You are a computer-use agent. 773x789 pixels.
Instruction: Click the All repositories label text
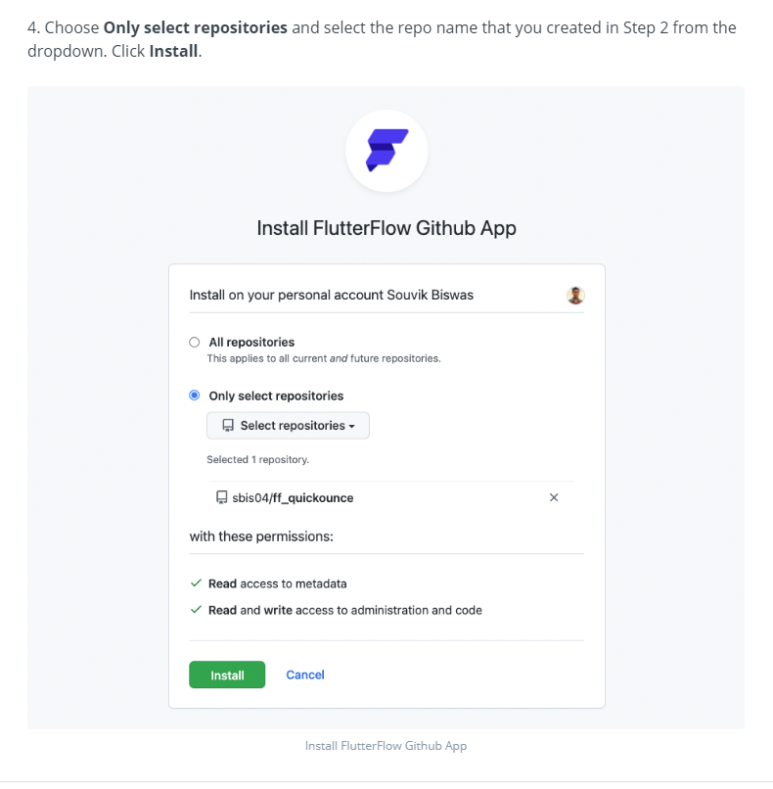pos(252,342)
